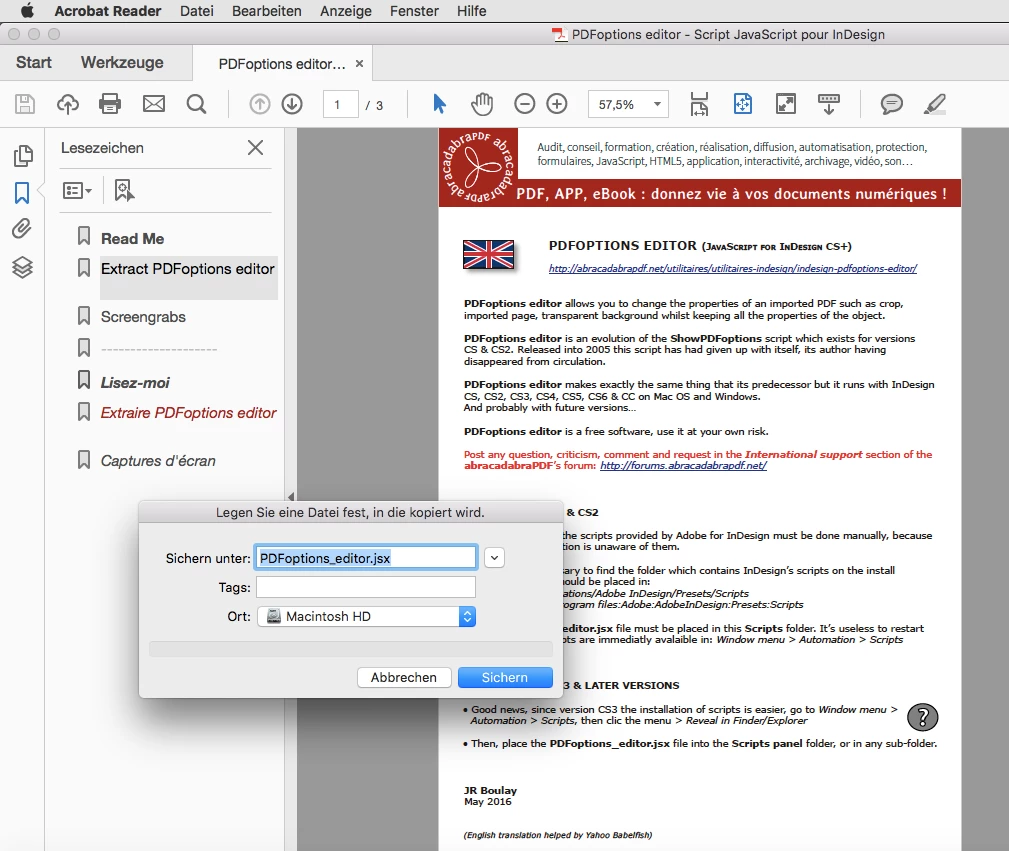Add new bookmark icon
This screenshot has width=1009, height=851.
pos(124,191)
